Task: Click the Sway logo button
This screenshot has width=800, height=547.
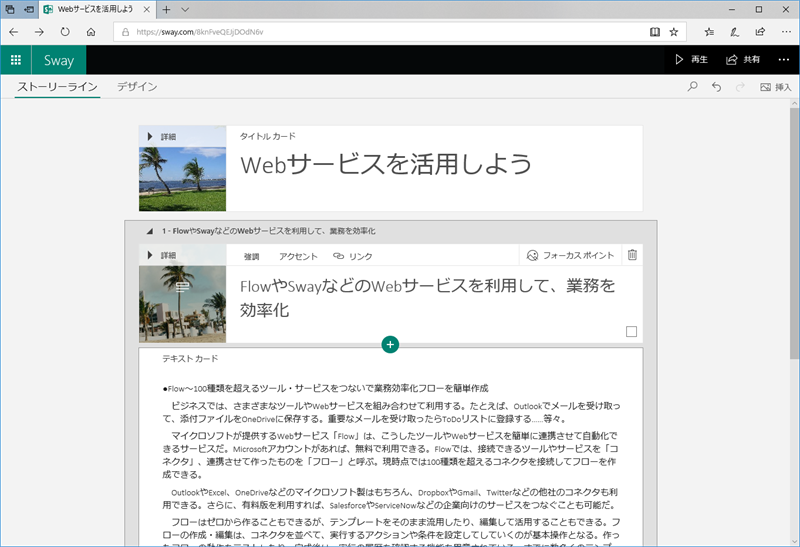Action: 59,60
